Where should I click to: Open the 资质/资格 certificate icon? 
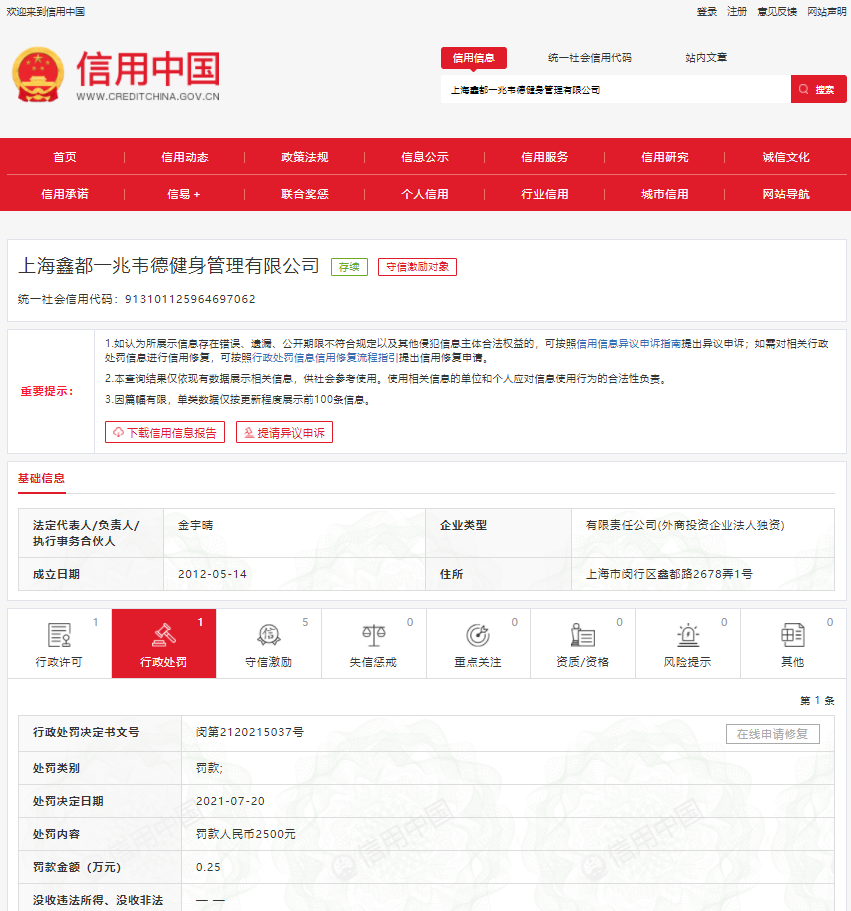pos(582,633)
